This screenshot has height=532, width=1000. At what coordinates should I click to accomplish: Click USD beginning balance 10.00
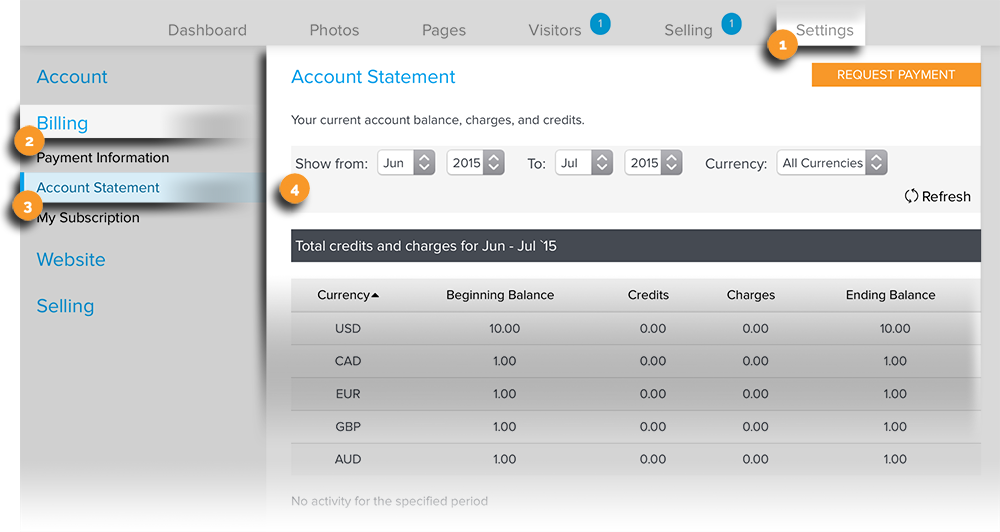504,329
